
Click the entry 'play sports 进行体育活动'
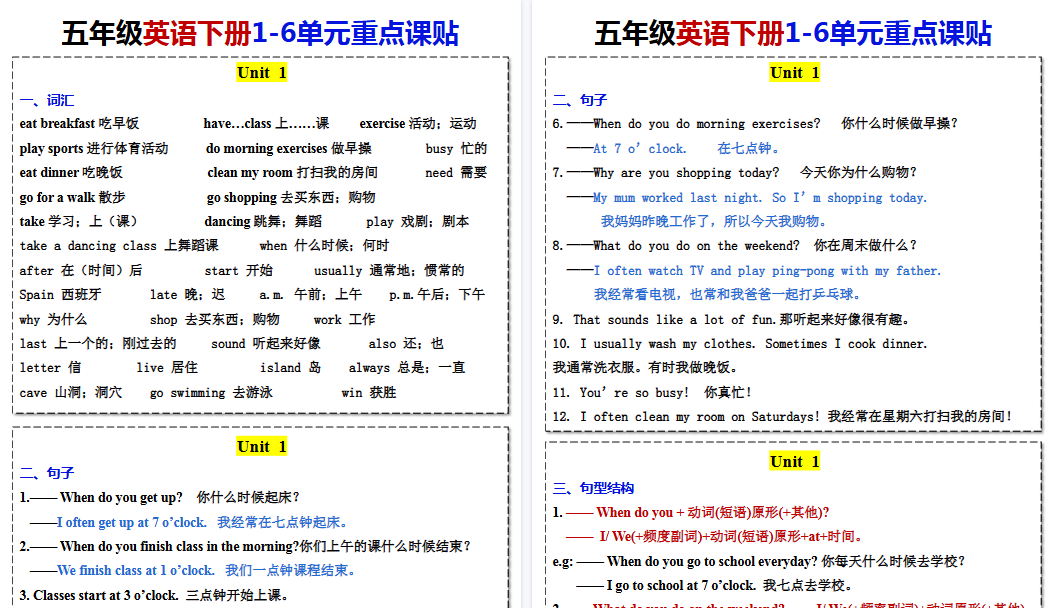click(94, 148)
